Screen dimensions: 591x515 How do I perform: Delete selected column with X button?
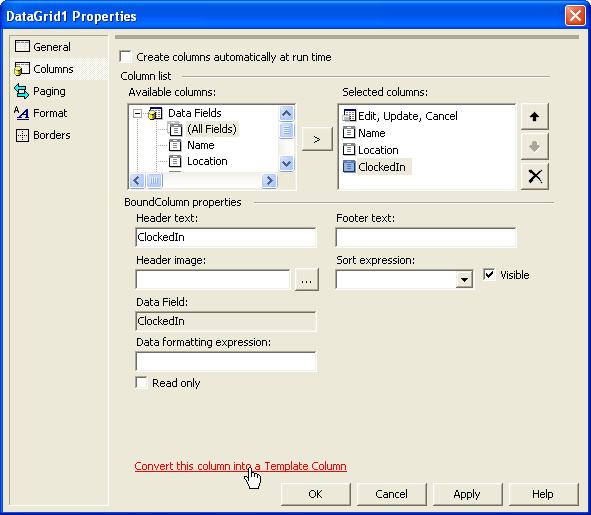(534, 176)
